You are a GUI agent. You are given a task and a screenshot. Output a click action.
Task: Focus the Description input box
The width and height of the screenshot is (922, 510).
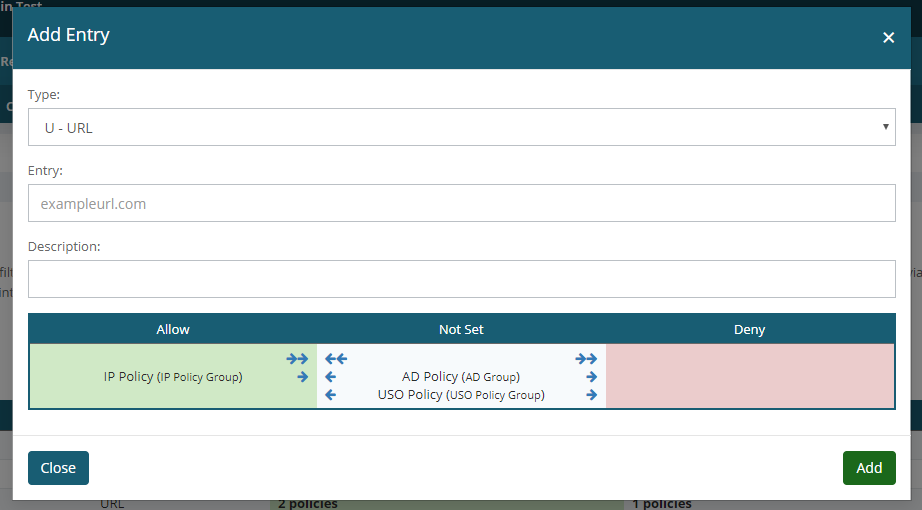click(461, 279)
